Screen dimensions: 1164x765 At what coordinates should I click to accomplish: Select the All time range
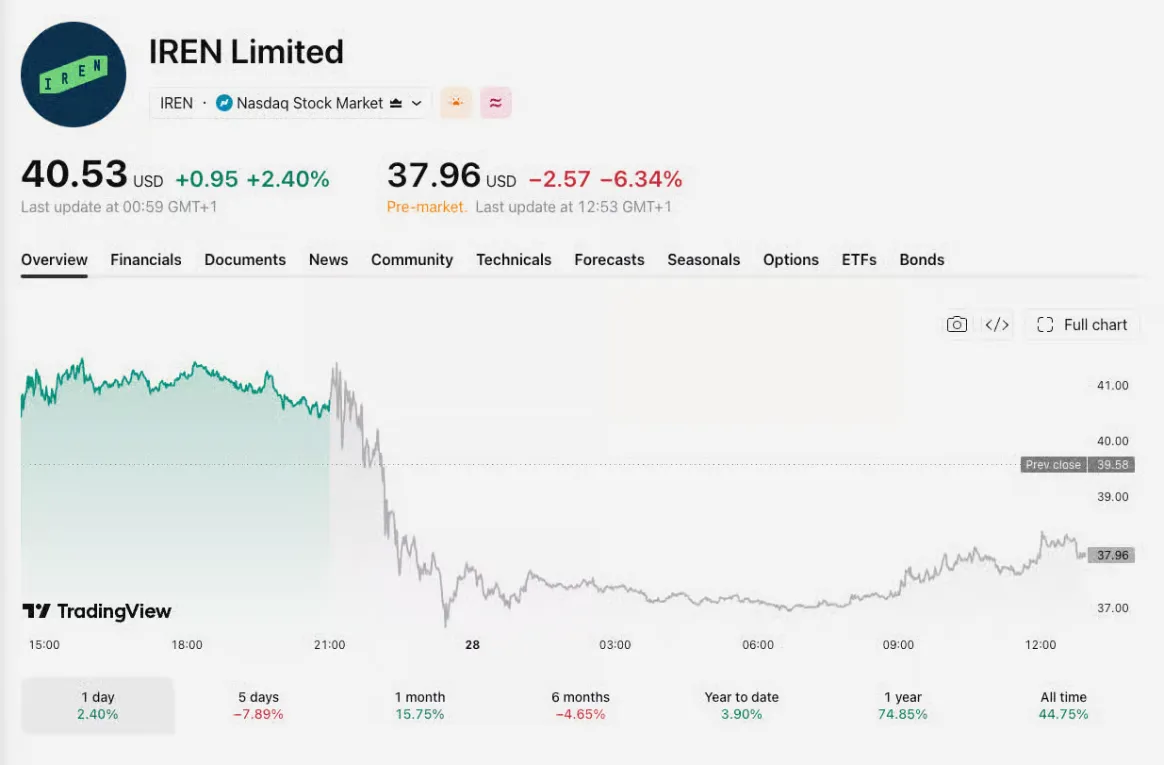coord(1063,706)
